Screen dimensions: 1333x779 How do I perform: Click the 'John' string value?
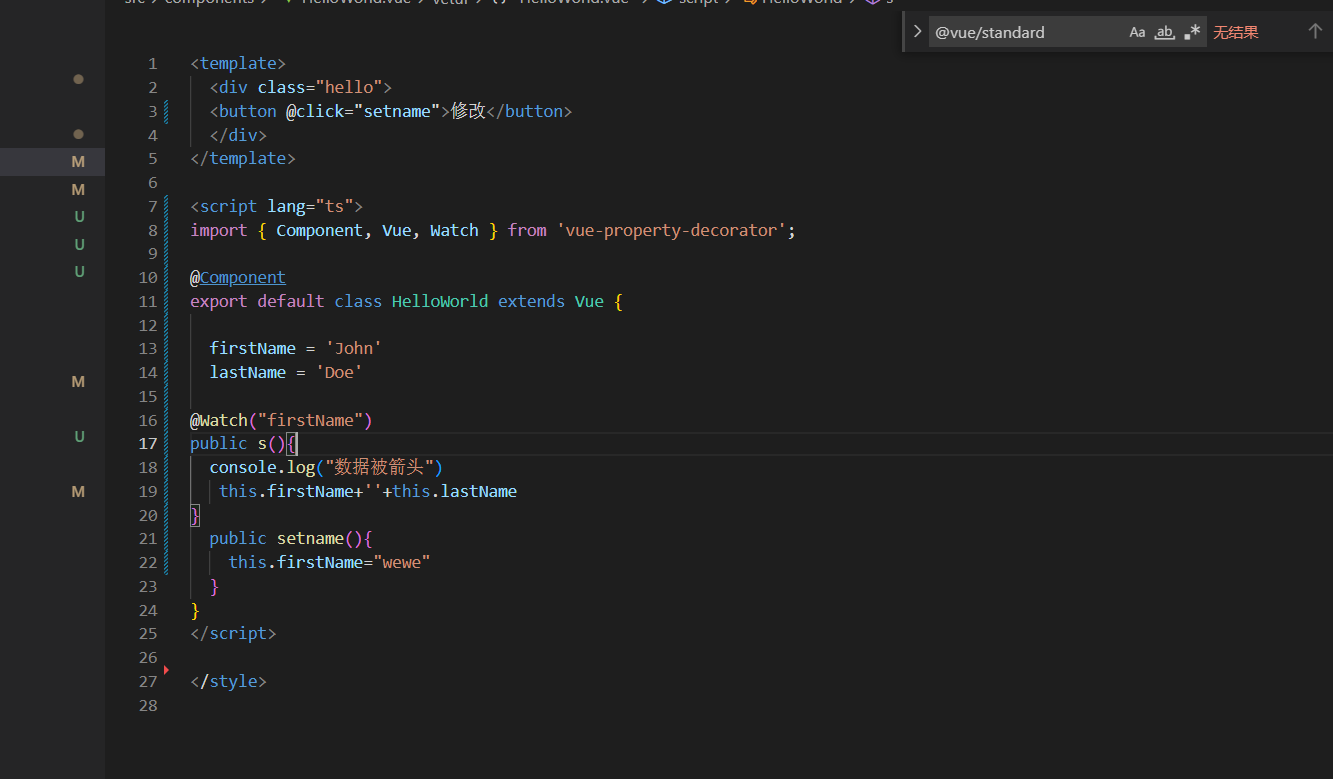click(354, 348)
